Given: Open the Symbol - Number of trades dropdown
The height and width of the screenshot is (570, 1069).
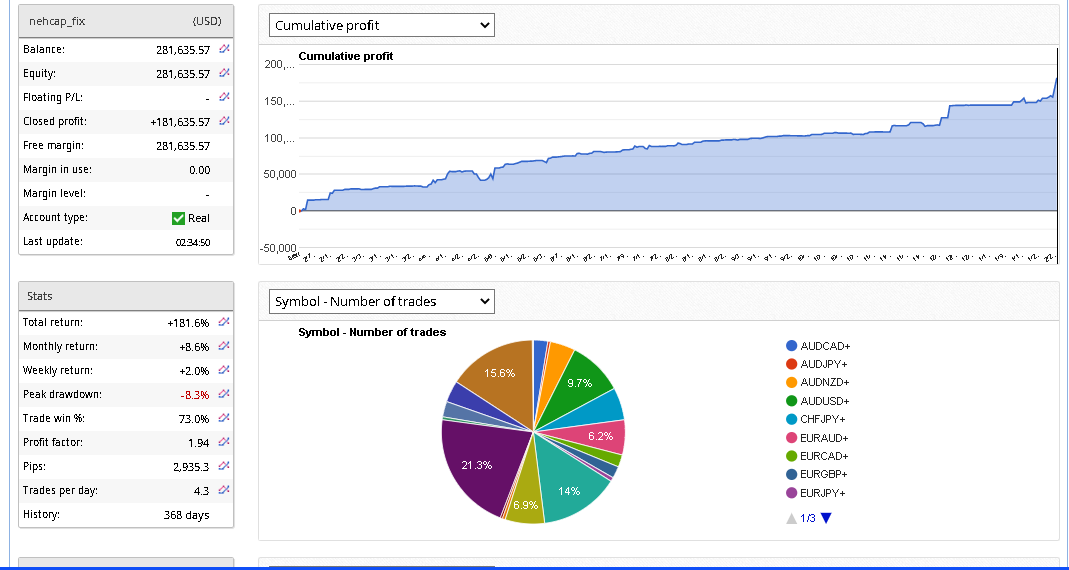Looking at the screenshot, I should click(x=382, y=301).
